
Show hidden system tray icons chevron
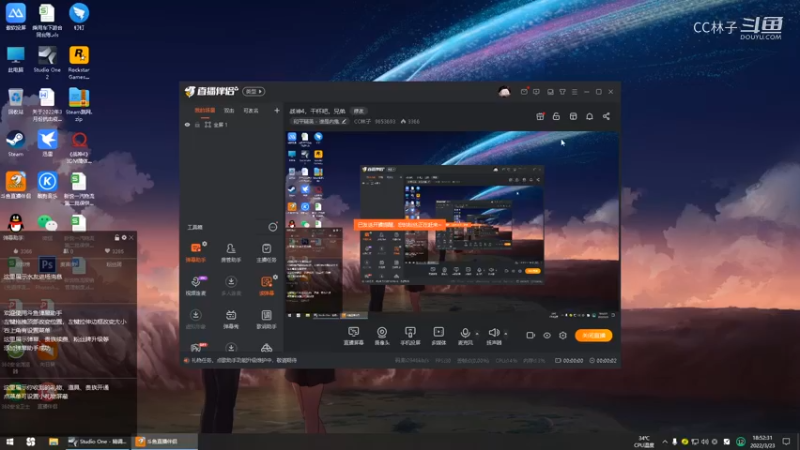point(665,441)
